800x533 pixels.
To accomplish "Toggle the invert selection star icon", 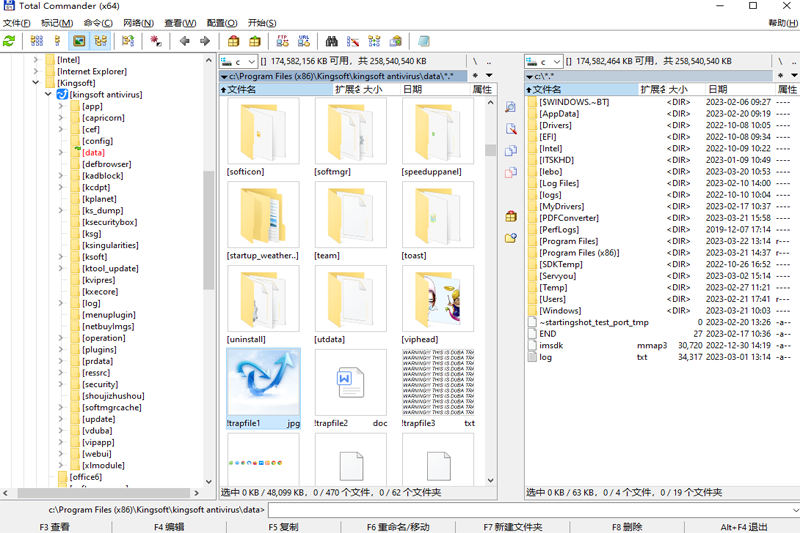I will coord(156,41).
